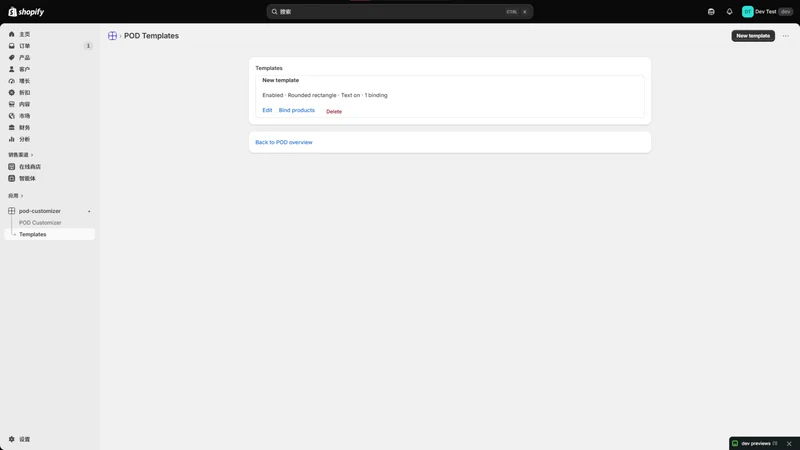Click the 'dev previews' label text
Image resolution: width=800 pixels, height=450 pixels.
[x=756, y=444]
